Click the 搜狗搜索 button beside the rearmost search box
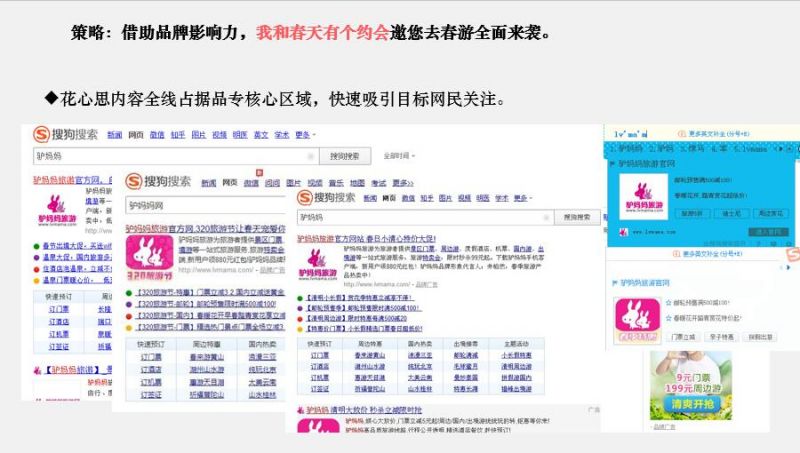 pyautogui.click(x=345, y=156)
